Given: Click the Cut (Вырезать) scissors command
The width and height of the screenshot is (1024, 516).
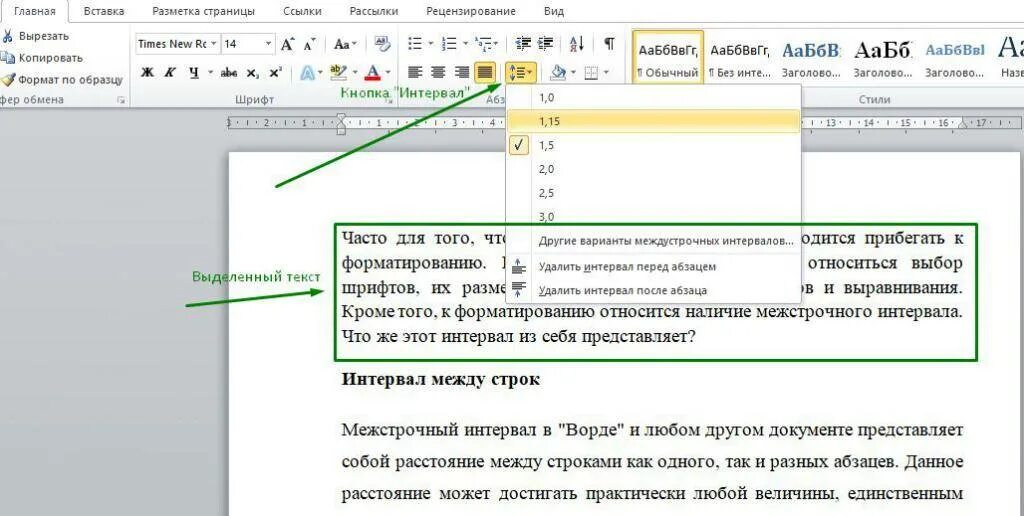Looking at the screenshot, I should coord(35,36).
